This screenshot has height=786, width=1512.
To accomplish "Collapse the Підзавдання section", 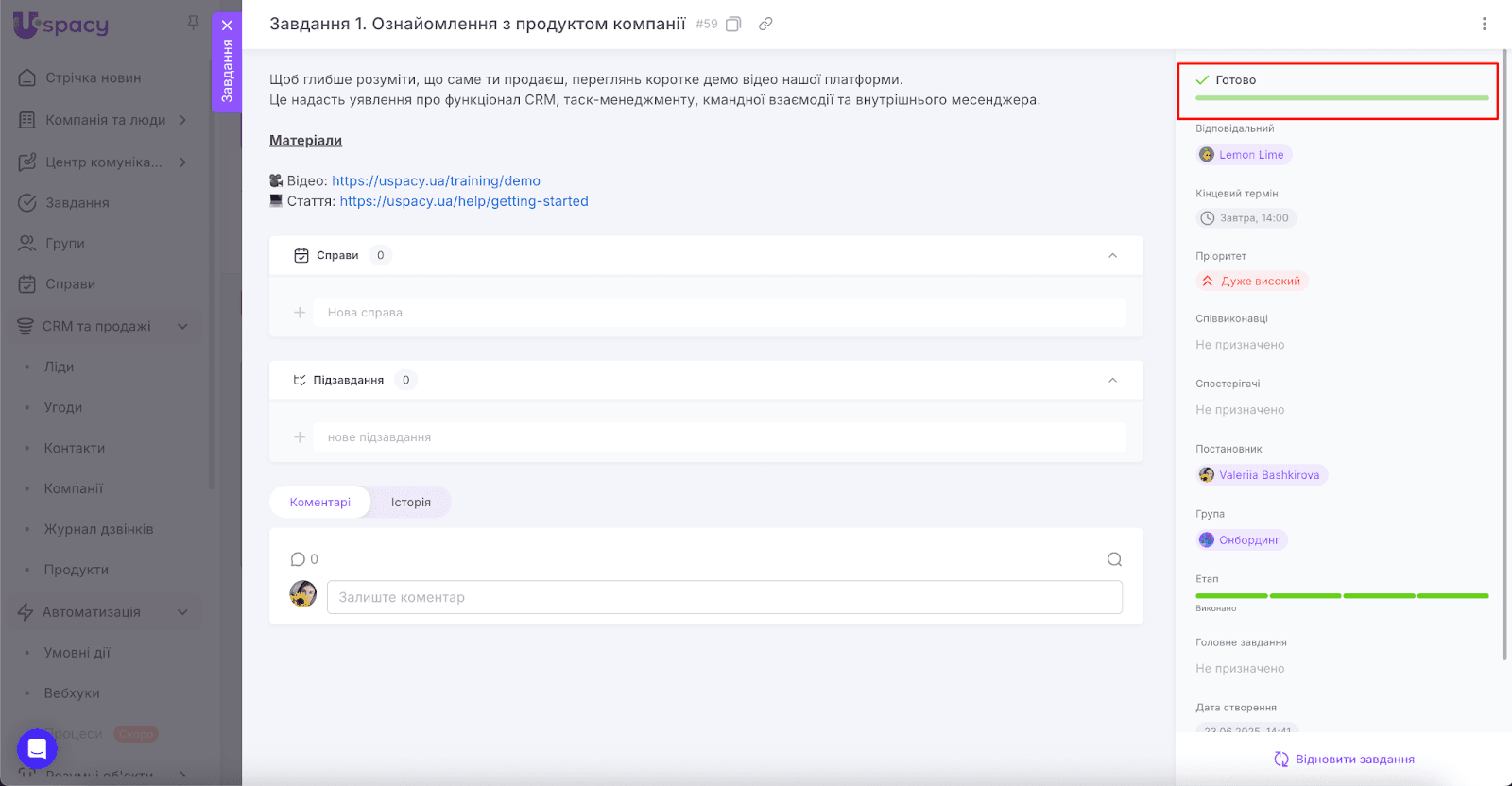I will (1112, 380).
